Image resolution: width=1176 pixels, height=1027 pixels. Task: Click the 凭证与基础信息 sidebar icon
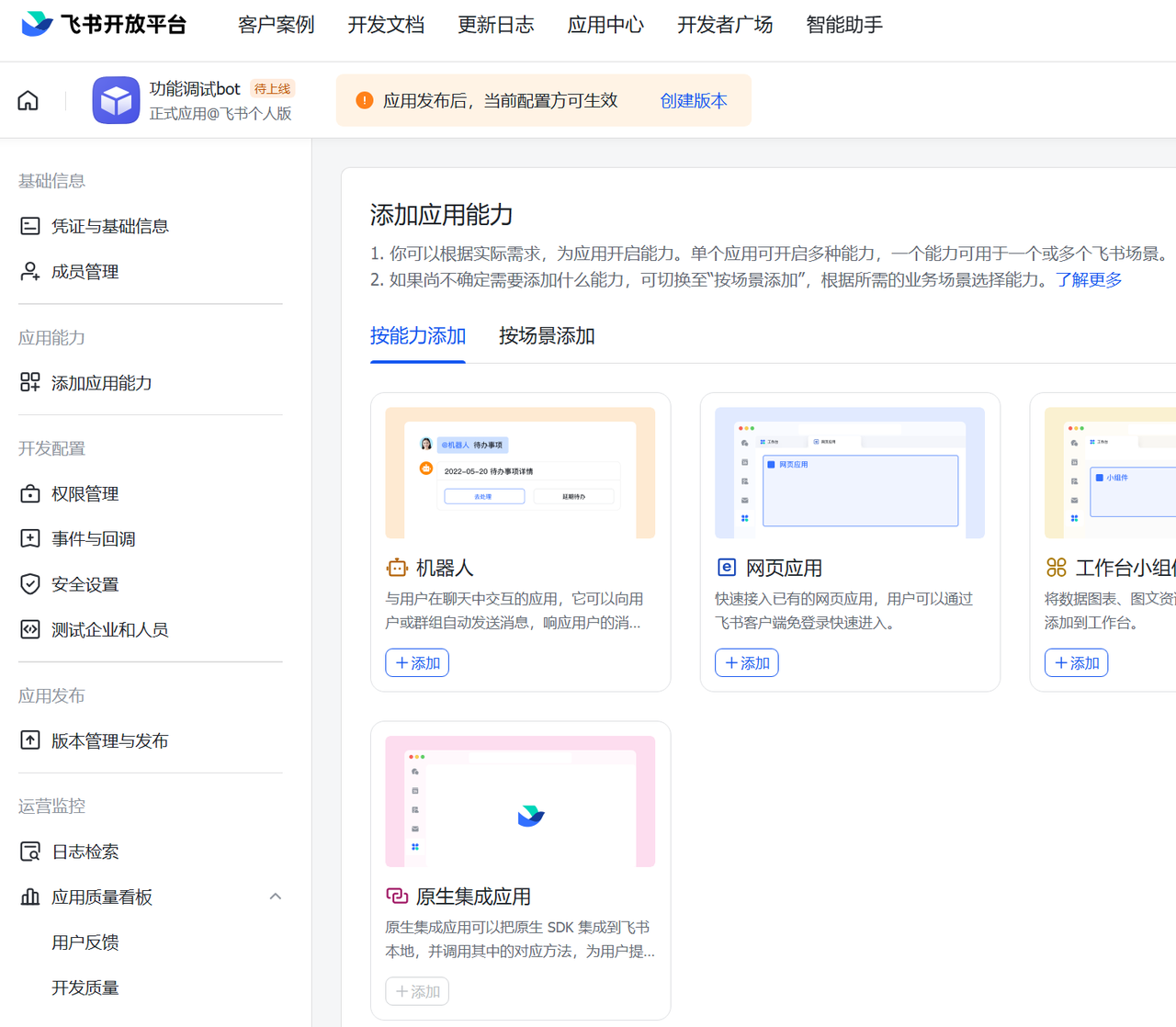[x=30, y=226]
